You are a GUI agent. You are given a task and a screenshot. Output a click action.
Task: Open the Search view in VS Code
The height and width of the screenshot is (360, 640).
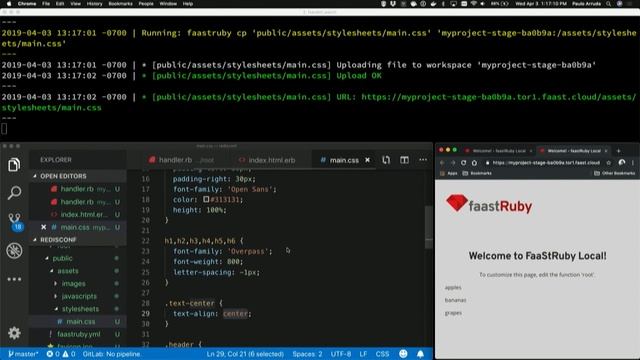(14, 193)
